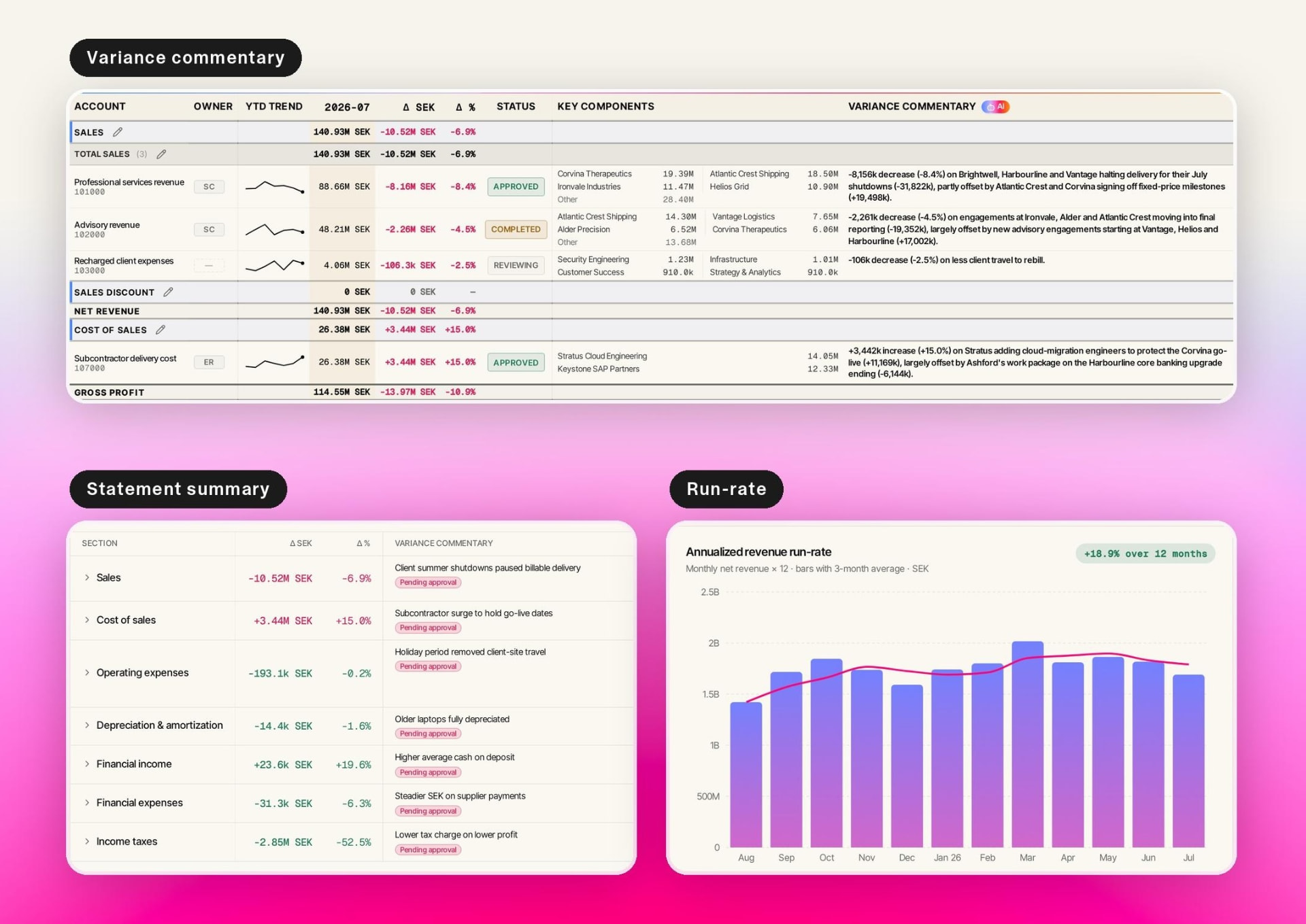
Task: Click the Jul bar in run-rate chart
Action: tap(1188, 761)
